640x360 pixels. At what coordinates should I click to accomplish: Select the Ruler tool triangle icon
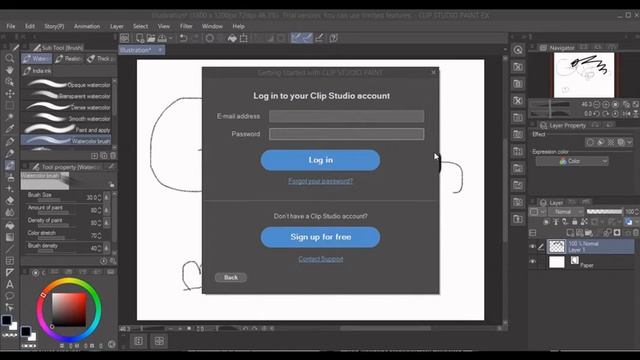coord(10,272)
